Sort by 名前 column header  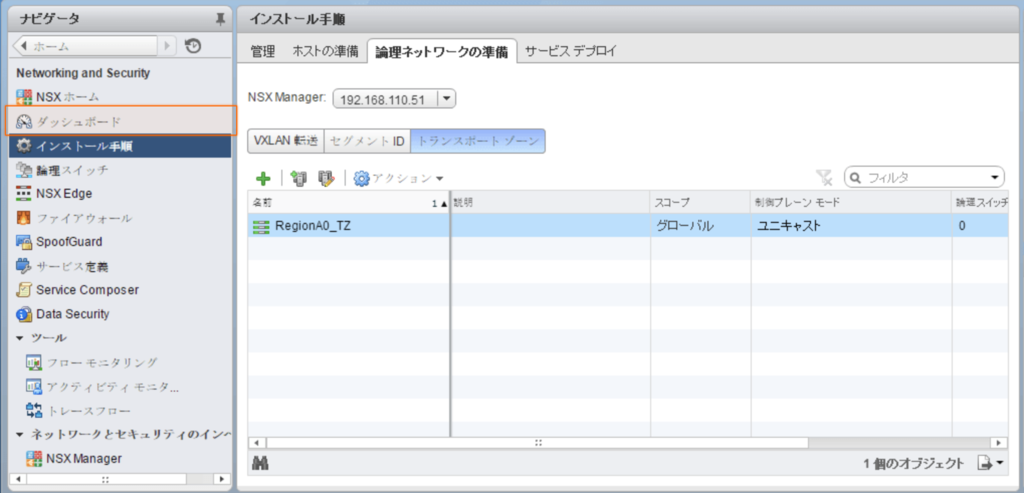[349, 202]
